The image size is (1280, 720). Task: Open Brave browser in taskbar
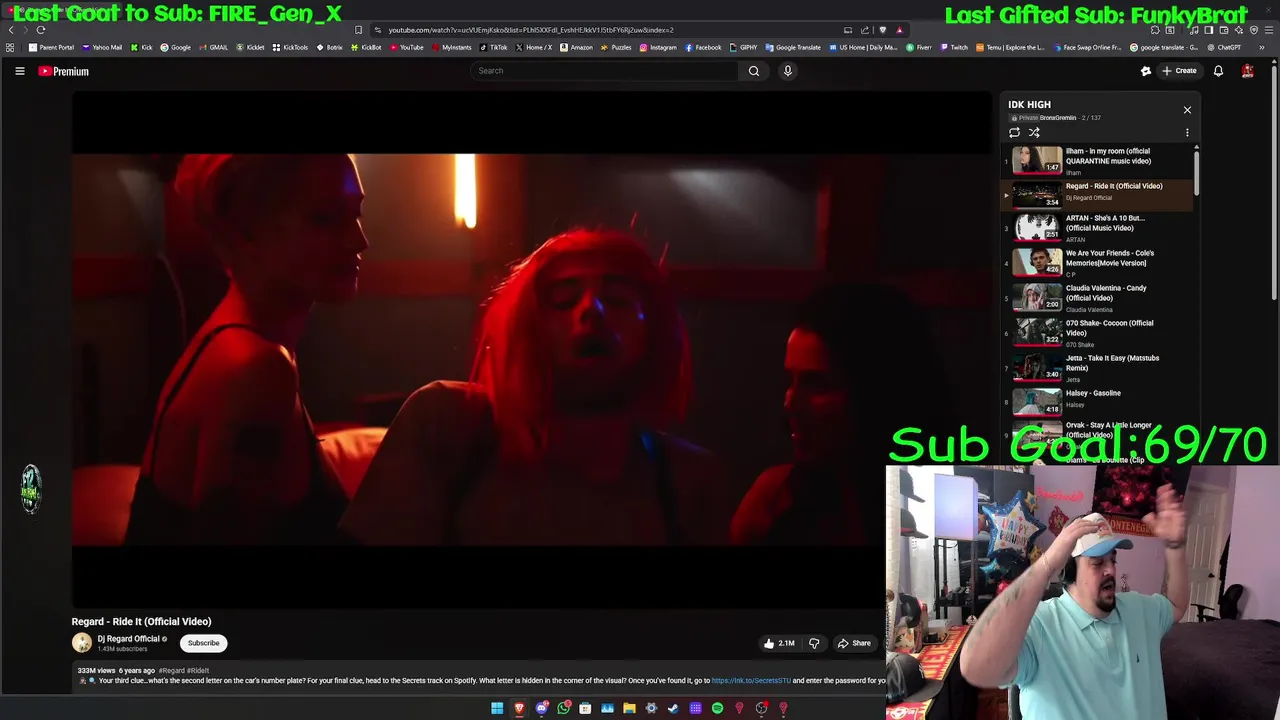(x=519, y=708)
